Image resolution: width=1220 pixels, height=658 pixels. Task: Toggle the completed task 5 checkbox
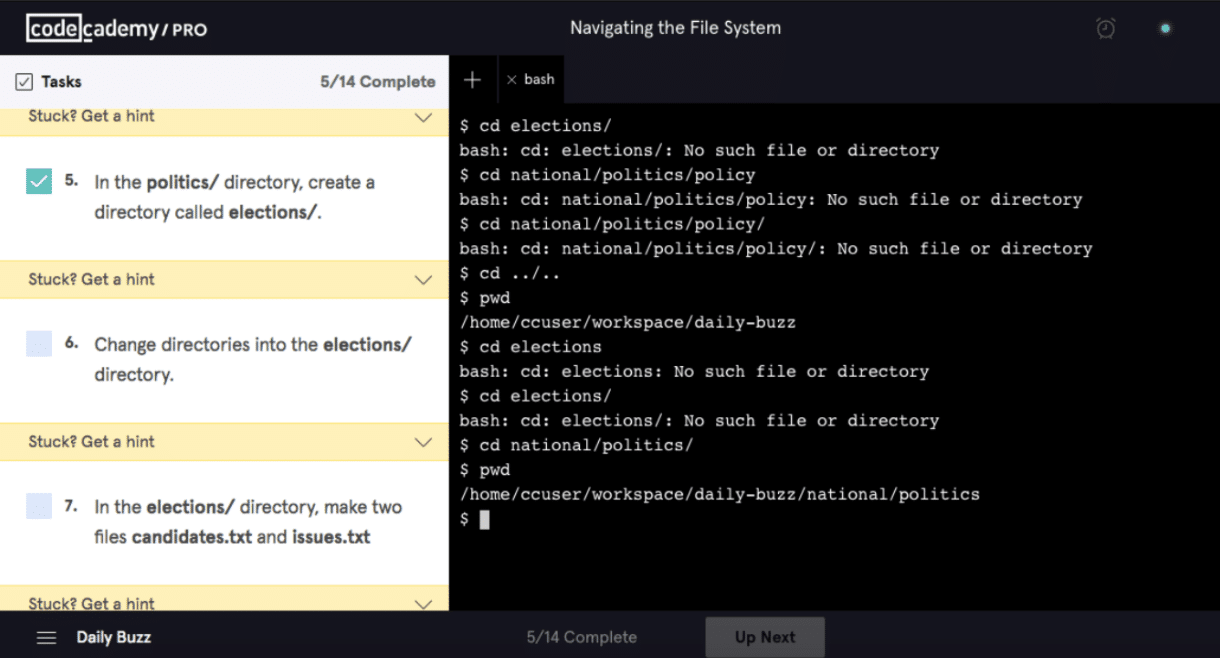(x=39, y=181)
